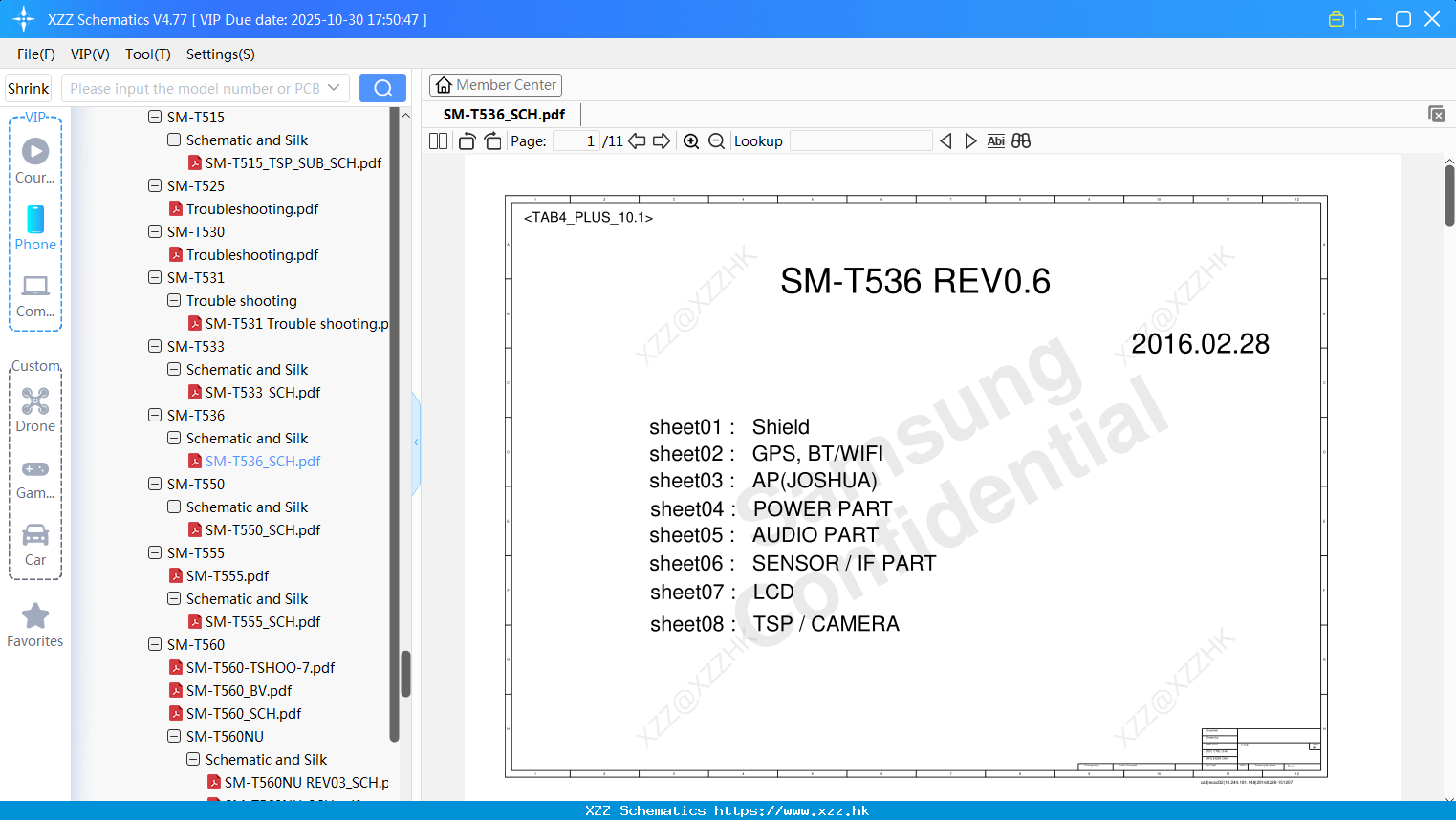Screen dimensions: 1456x820
Task: Open Member Center
Action: 495,85
